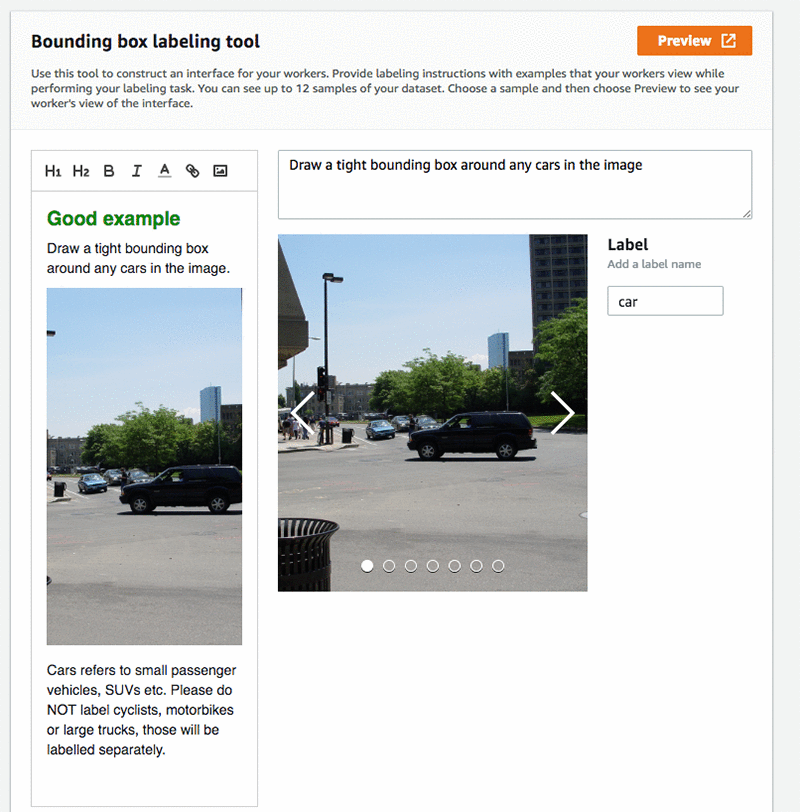
Task: Open worker view with Preview button
Action: (694, 40)
